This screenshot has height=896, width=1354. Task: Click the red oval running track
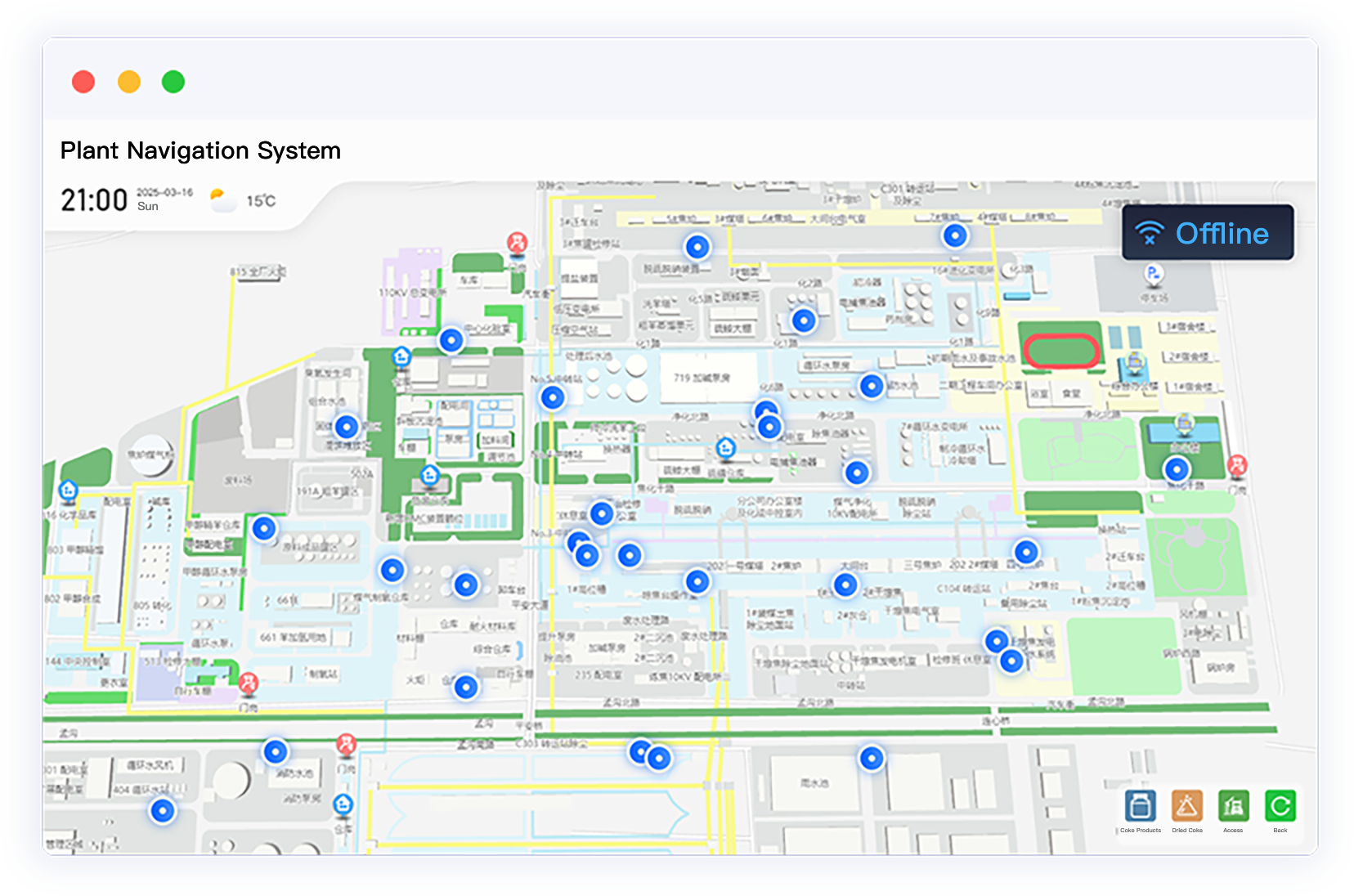(1060, 352)
